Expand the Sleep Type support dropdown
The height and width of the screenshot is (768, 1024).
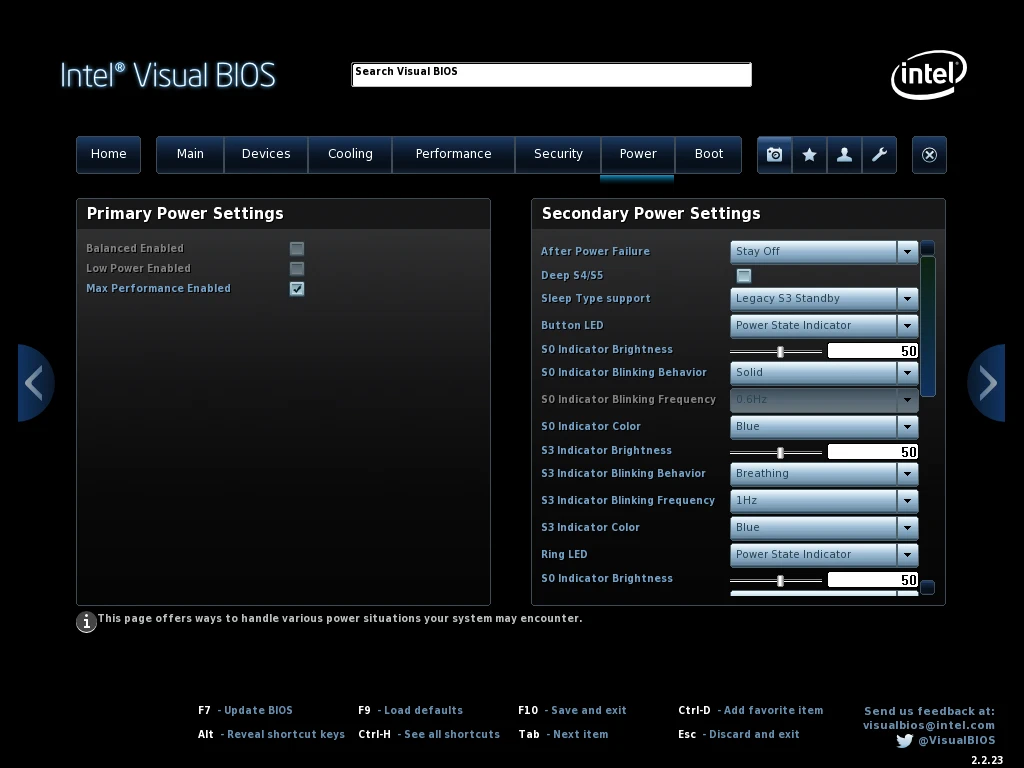click(x=824, y=298)
